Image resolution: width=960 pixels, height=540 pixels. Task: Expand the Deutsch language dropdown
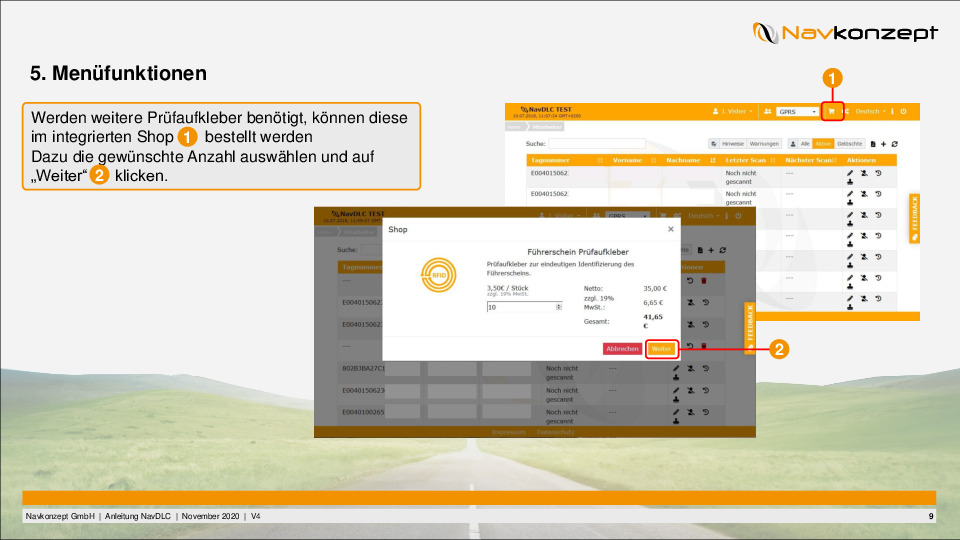(x=868, y=112)
